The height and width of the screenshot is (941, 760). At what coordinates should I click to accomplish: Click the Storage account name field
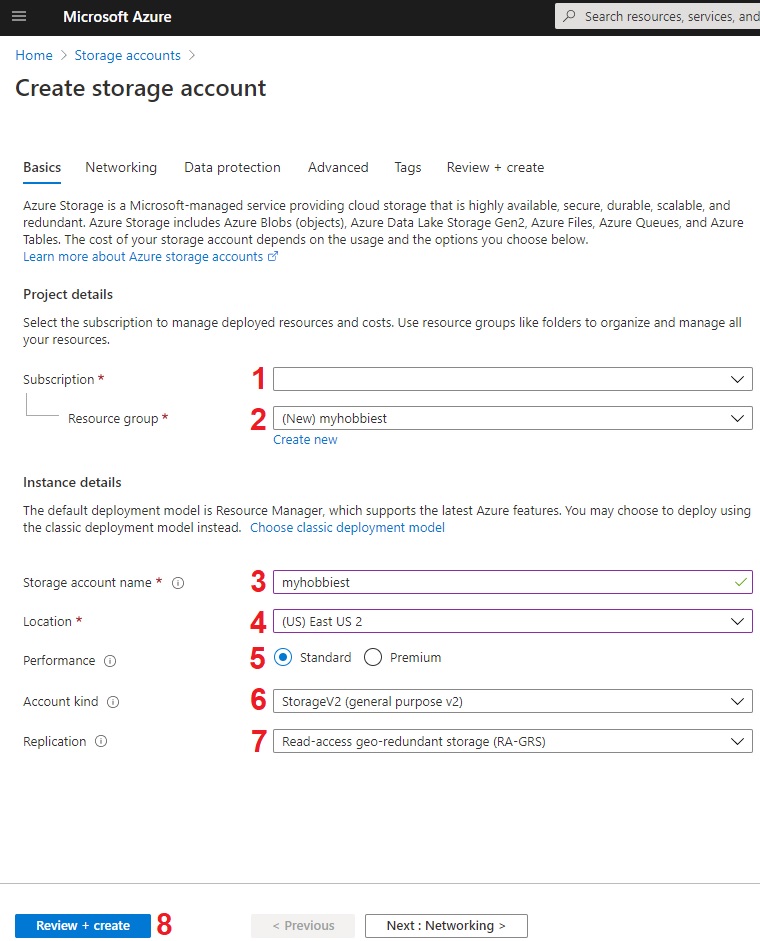click(x=513, y=582)
